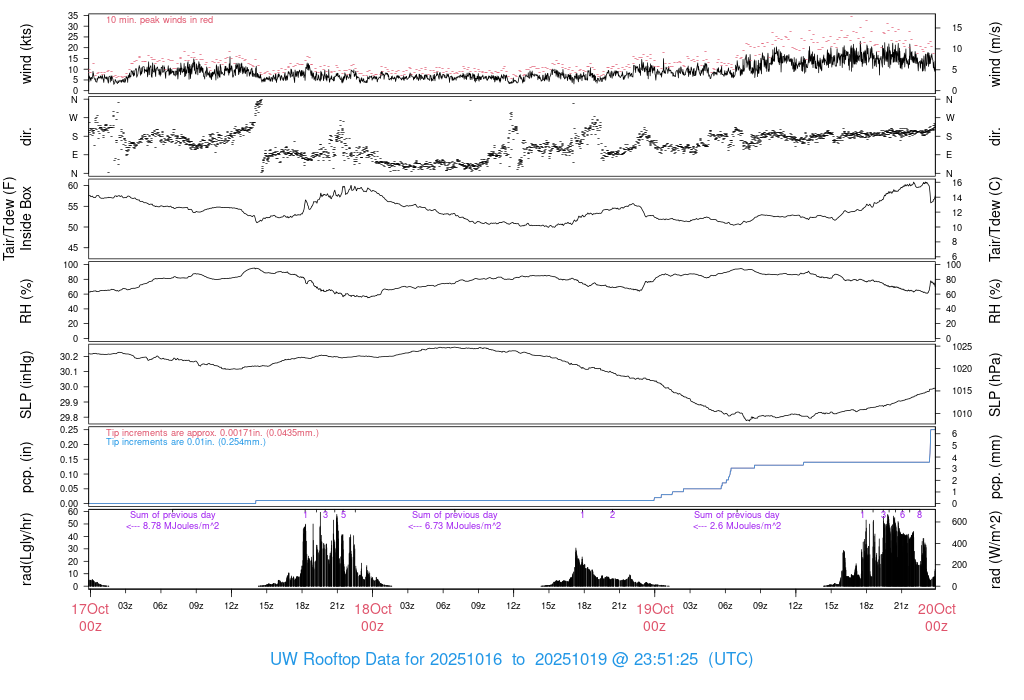Select the wind (m/s) axis label
The height and width of the screenshot is (700, 1024).
[996, 52]
